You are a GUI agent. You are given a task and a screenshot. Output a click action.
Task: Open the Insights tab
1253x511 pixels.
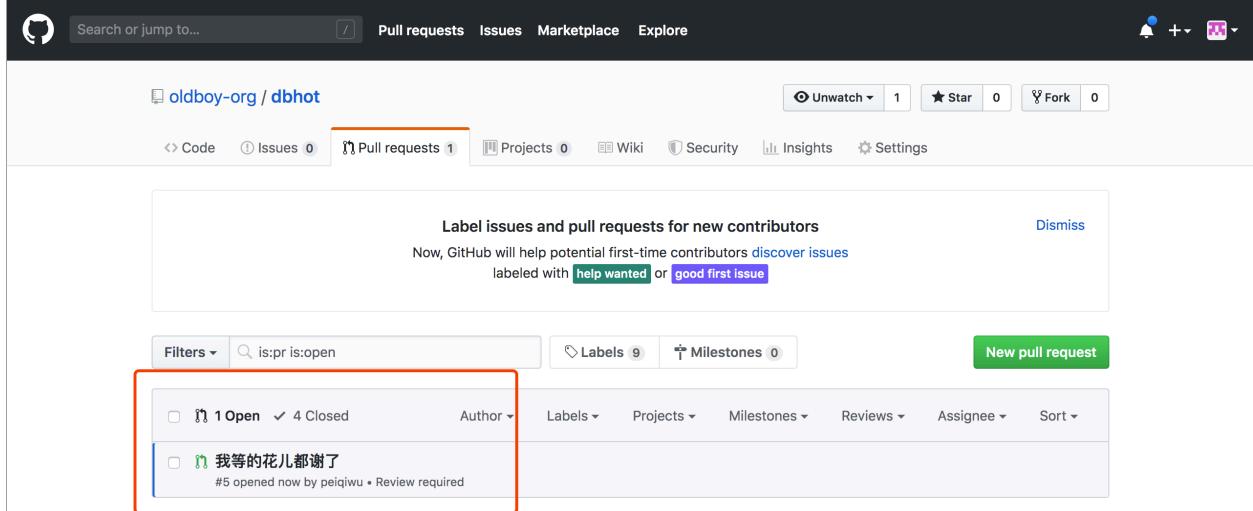coord(797,148)
